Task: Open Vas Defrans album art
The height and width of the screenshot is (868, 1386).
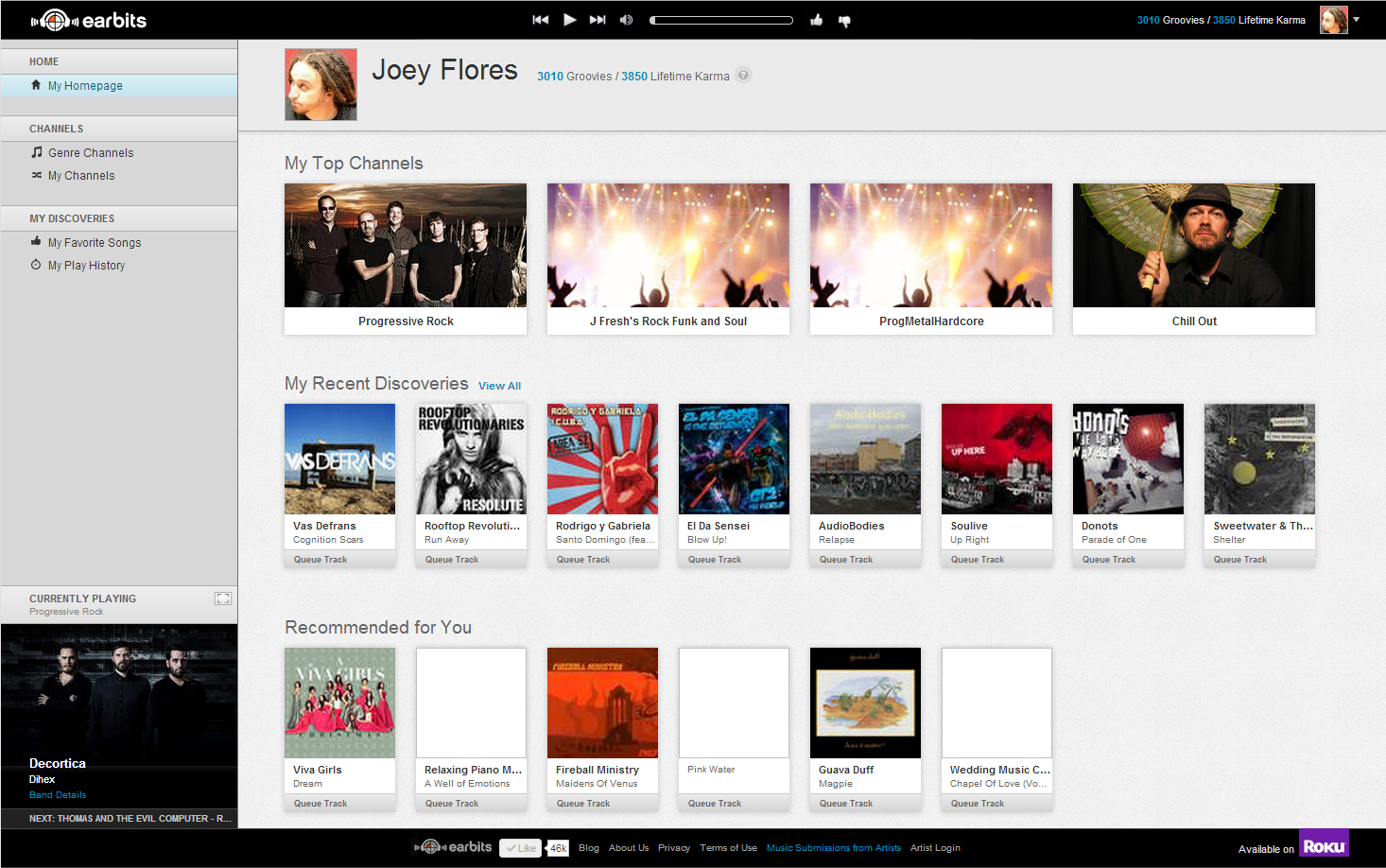Action: [340, 460]
